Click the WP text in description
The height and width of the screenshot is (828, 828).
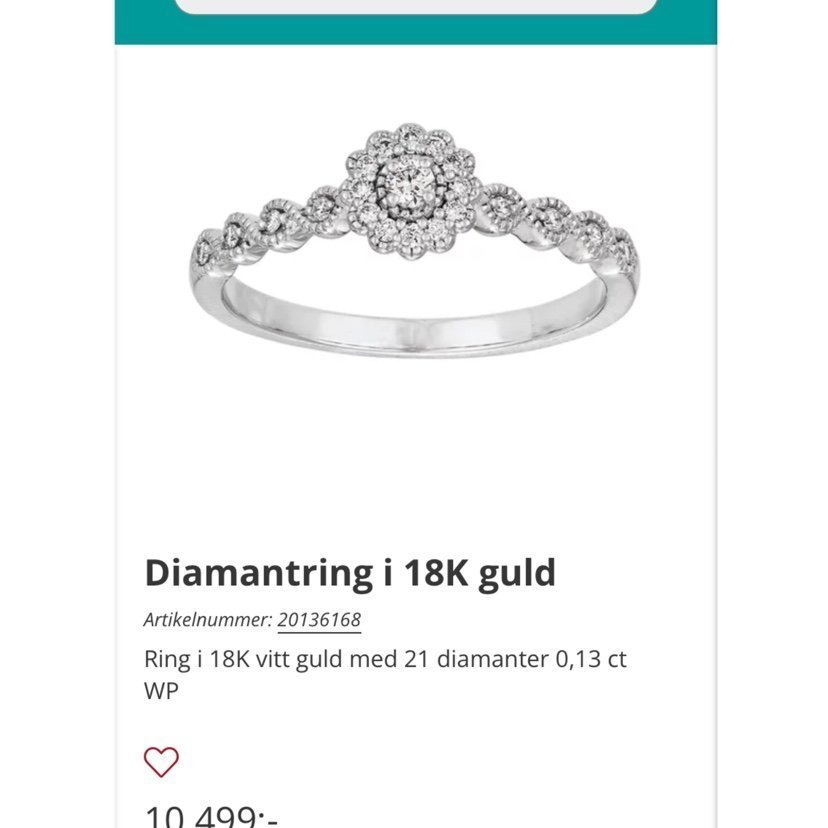(x=161, y=691)
